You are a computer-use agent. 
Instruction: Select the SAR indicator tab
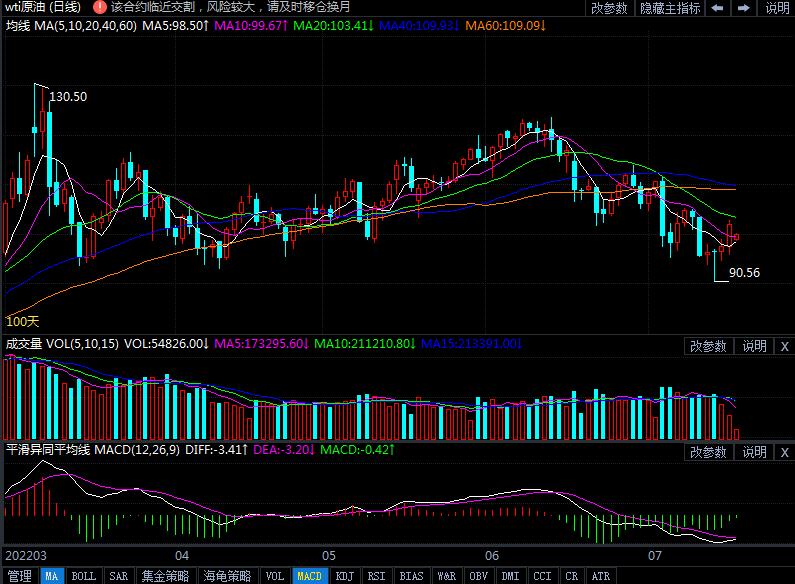point(118,576)
